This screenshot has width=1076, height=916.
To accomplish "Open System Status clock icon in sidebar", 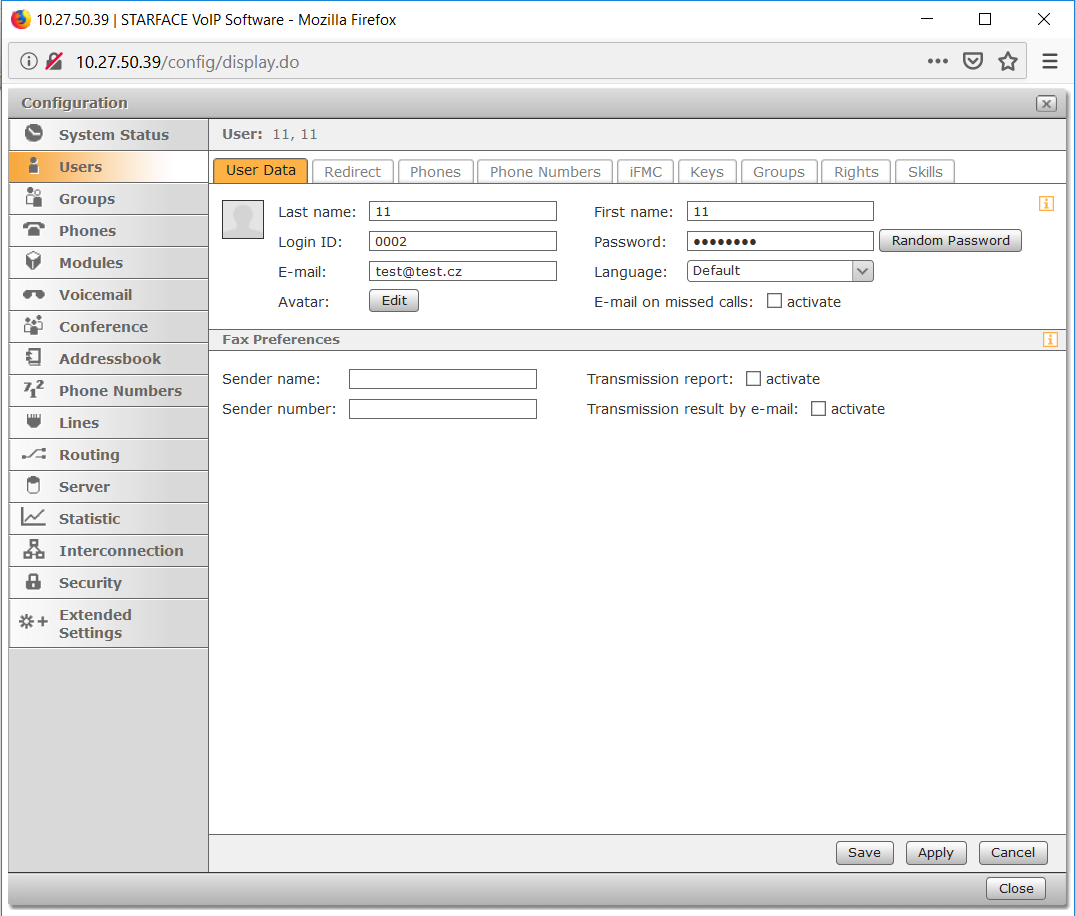I will tap(34, 134).
